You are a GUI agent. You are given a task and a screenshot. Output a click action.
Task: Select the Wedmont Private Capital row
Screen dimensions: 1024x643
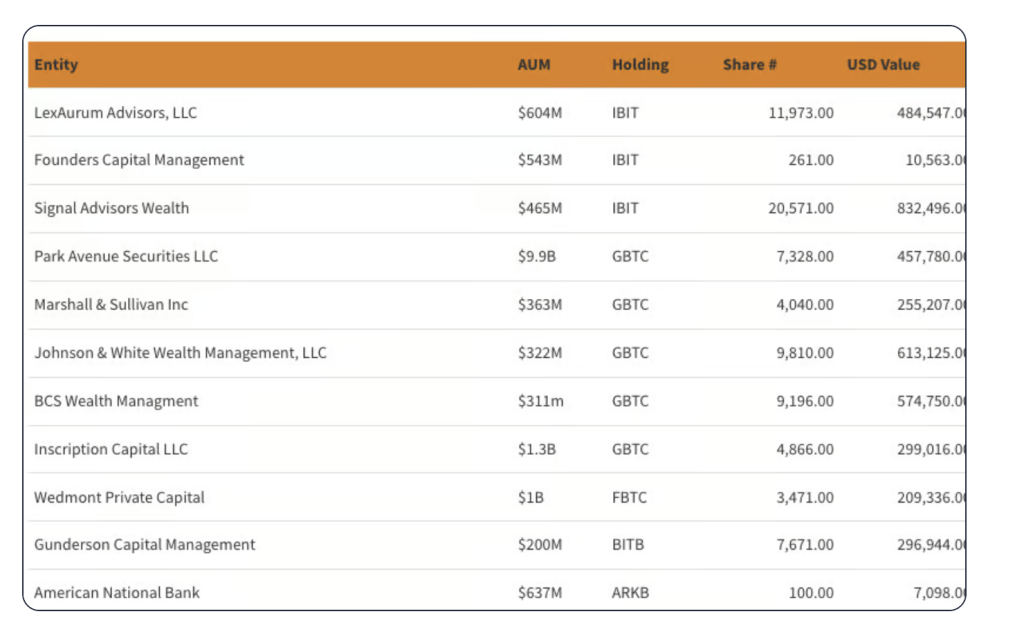(119, 497)
